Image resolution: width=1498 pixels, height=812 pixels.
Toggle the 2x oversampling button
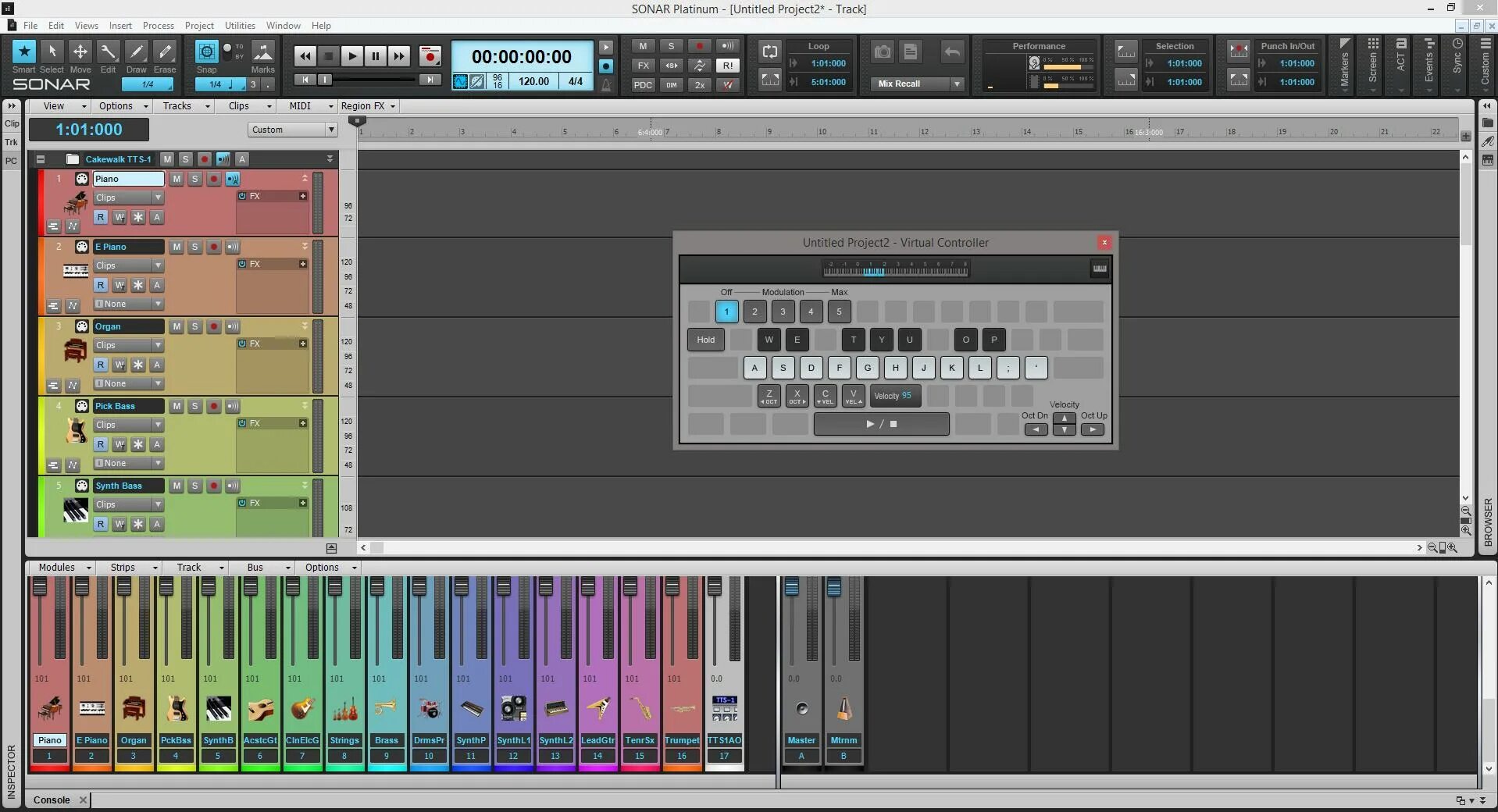[700, 85]
